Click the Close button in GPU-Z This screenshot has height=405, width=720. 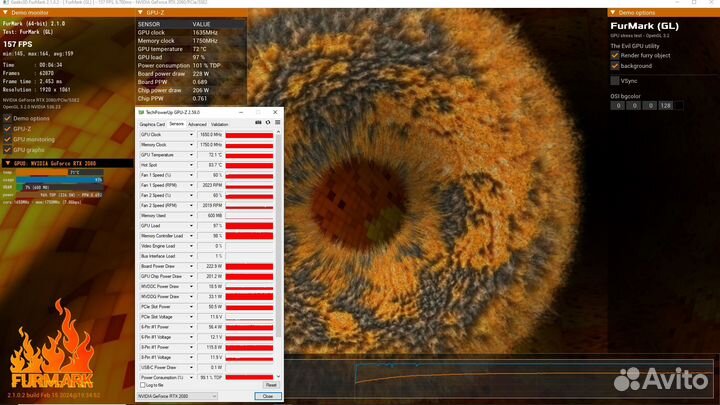point(268,396)
